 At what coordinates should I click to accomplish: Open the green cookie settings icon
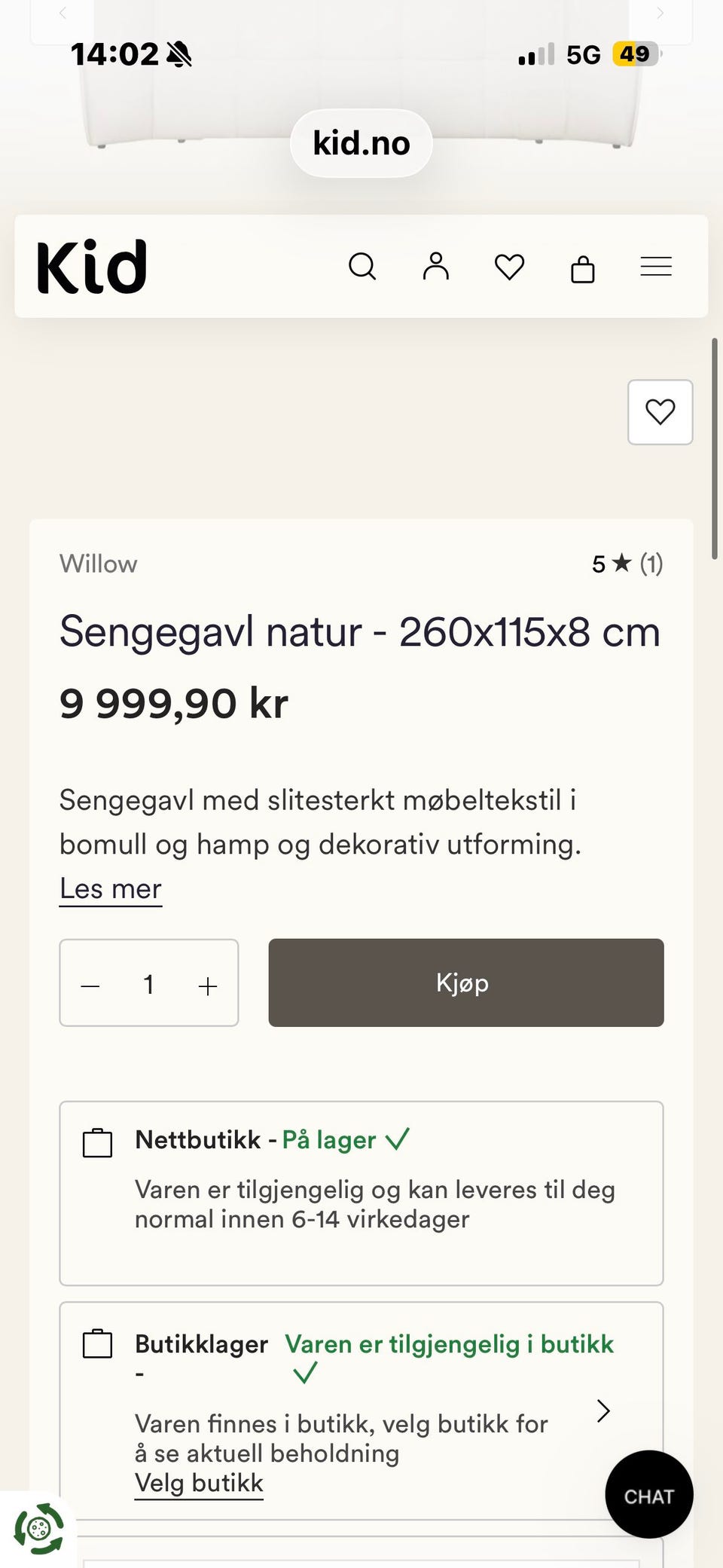39,1529
